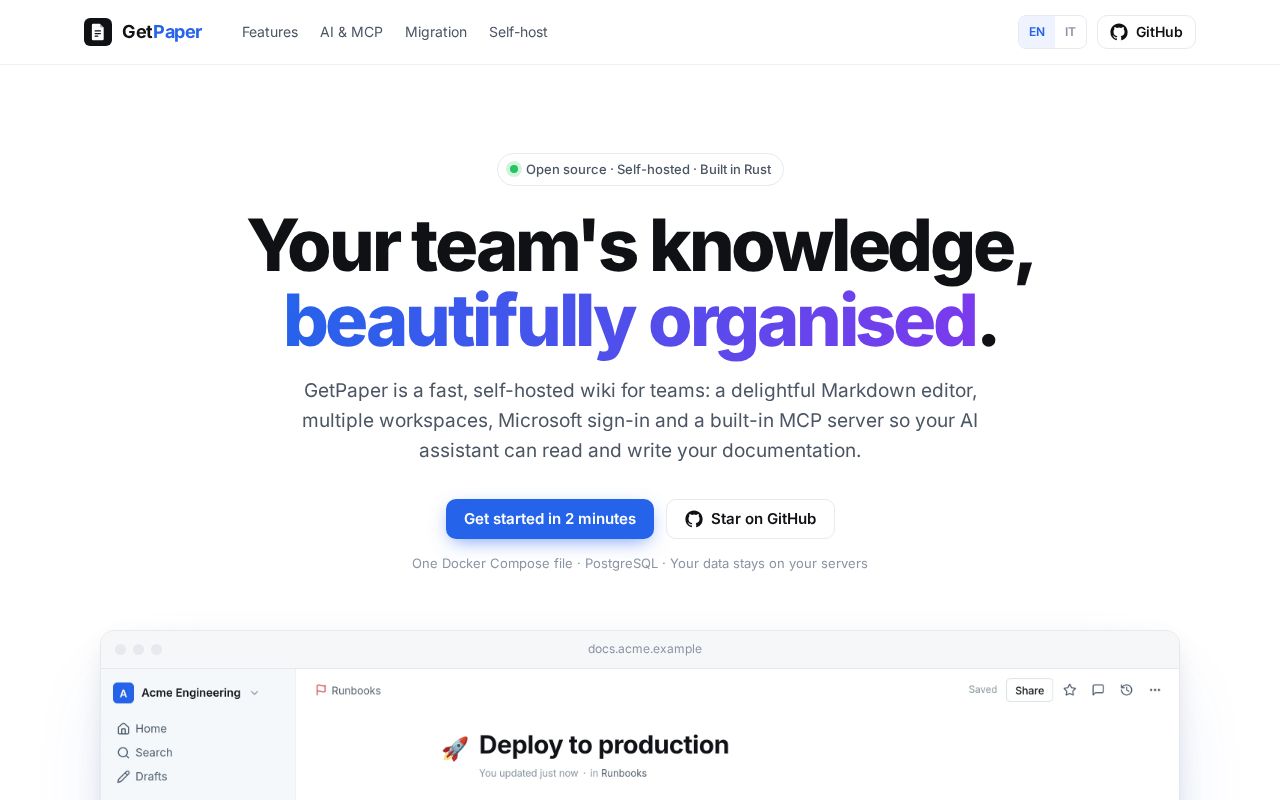Switch language to EN
Viewport: 1280px width, 800px height.
(x=1037, y=32)
